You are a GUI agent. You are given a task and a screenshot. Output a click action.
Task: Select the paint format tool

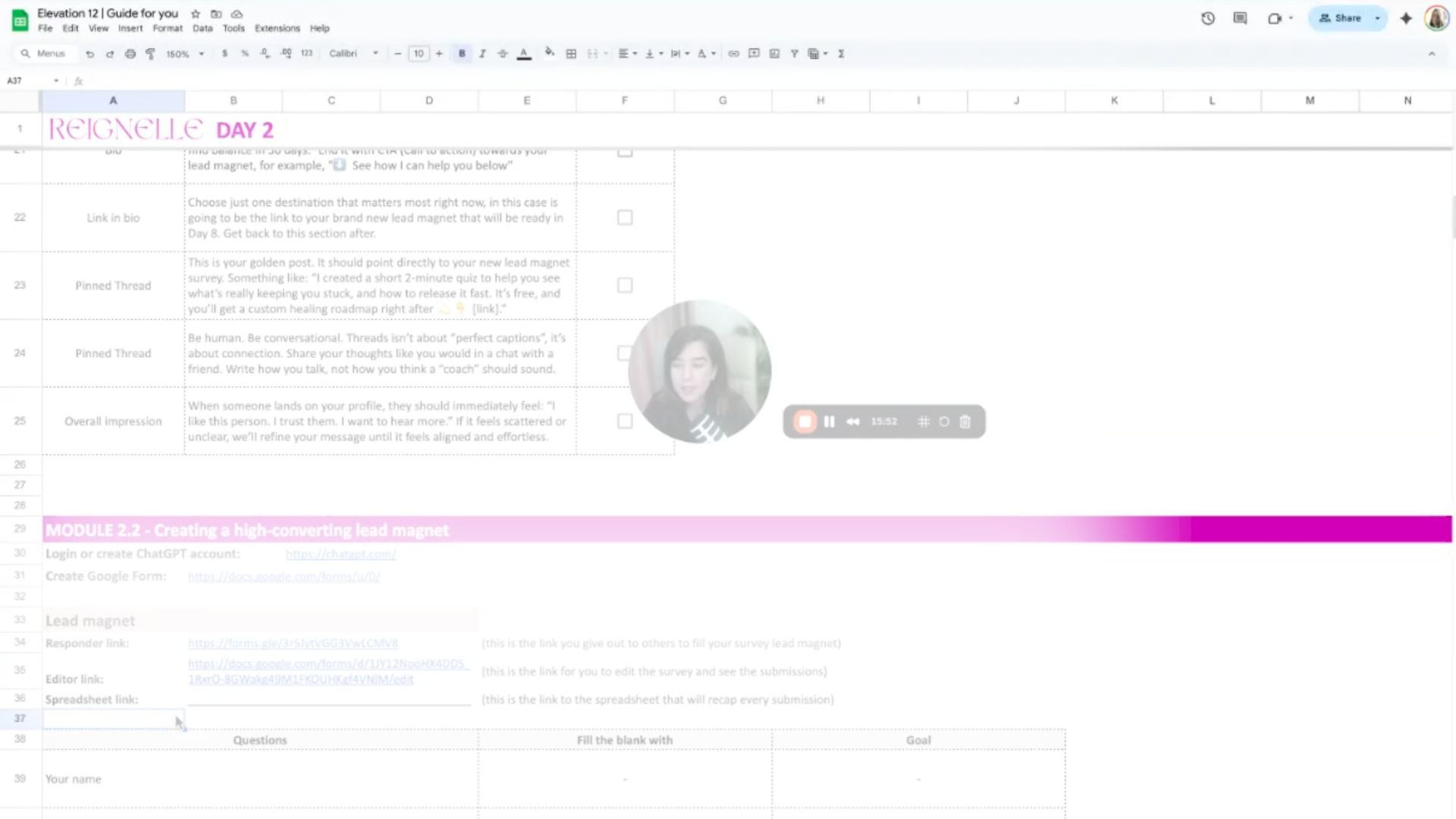[x=150, y=54]
